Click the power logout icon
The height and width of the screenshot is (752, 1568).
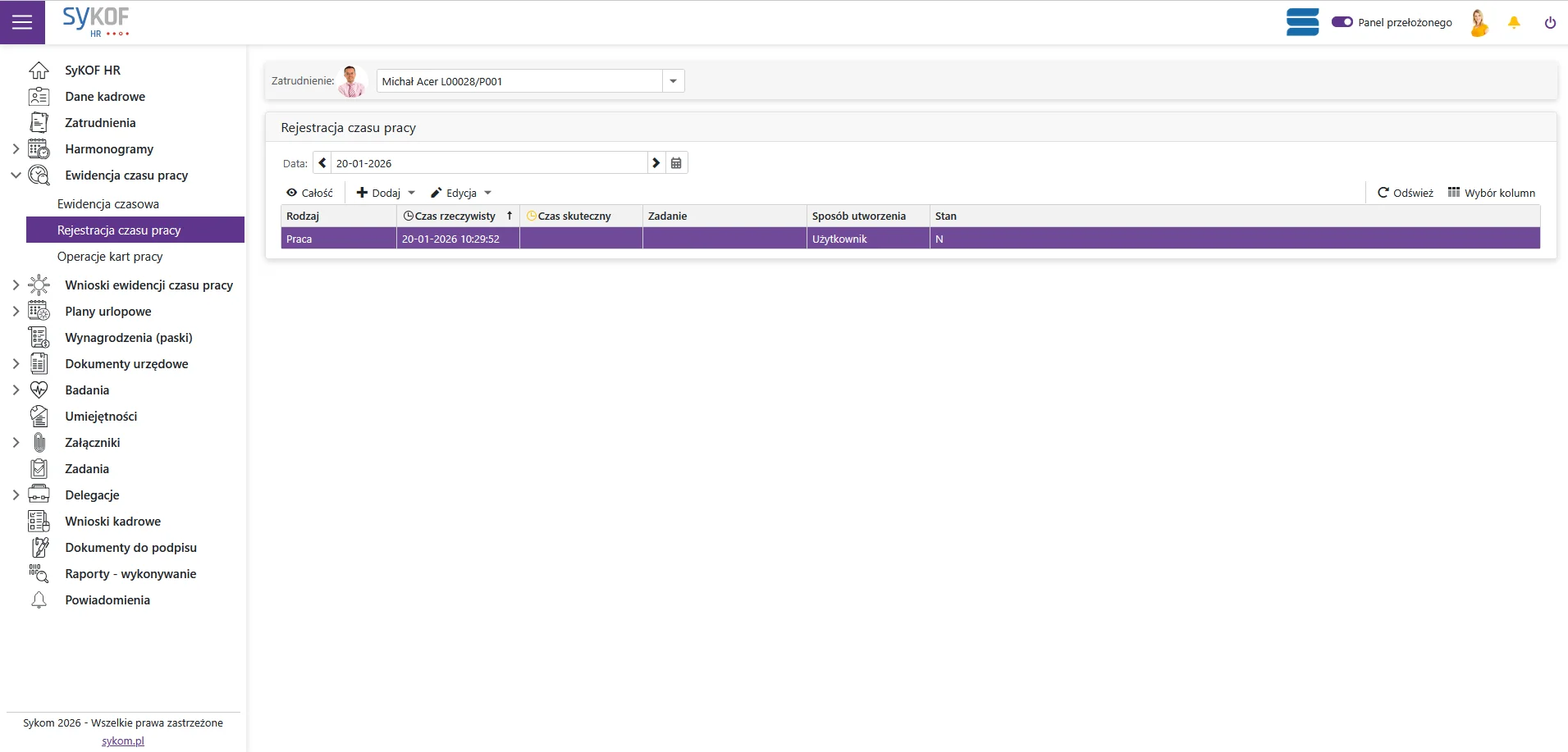1549,23
